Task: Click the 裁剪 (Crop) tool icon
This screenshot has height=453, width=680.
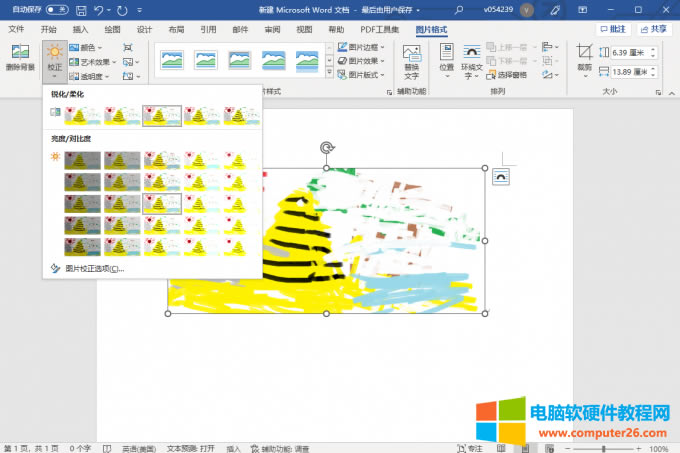Action: pyautogui.click(x=585, y=57)
